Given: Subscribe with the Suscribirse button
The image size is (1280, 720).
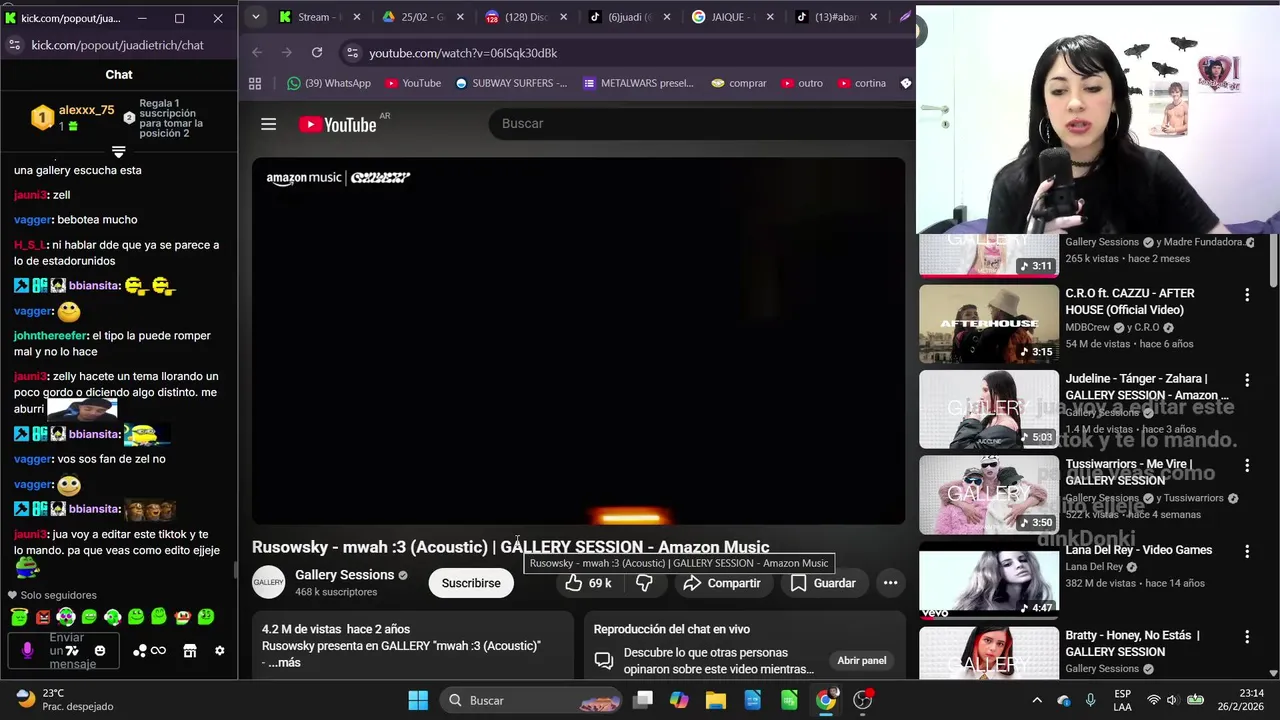Looking at the screenshot, I should (471, 583).
